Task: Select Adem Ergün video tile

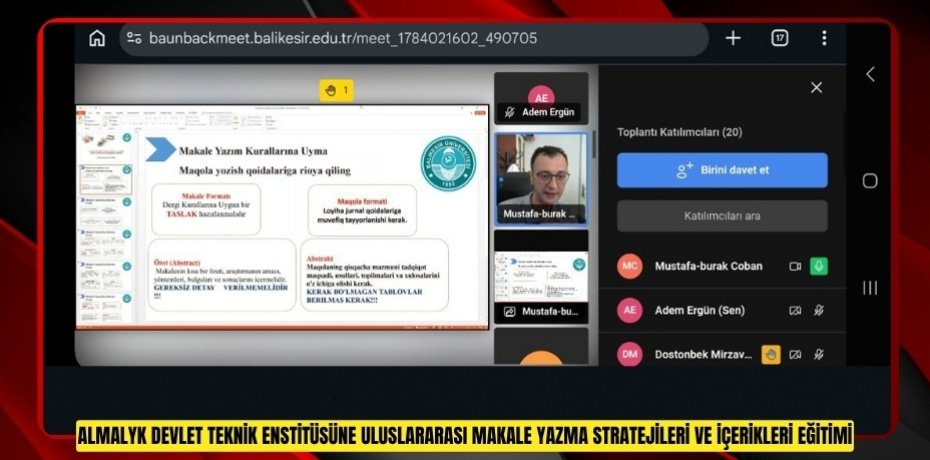Action: 541,98
